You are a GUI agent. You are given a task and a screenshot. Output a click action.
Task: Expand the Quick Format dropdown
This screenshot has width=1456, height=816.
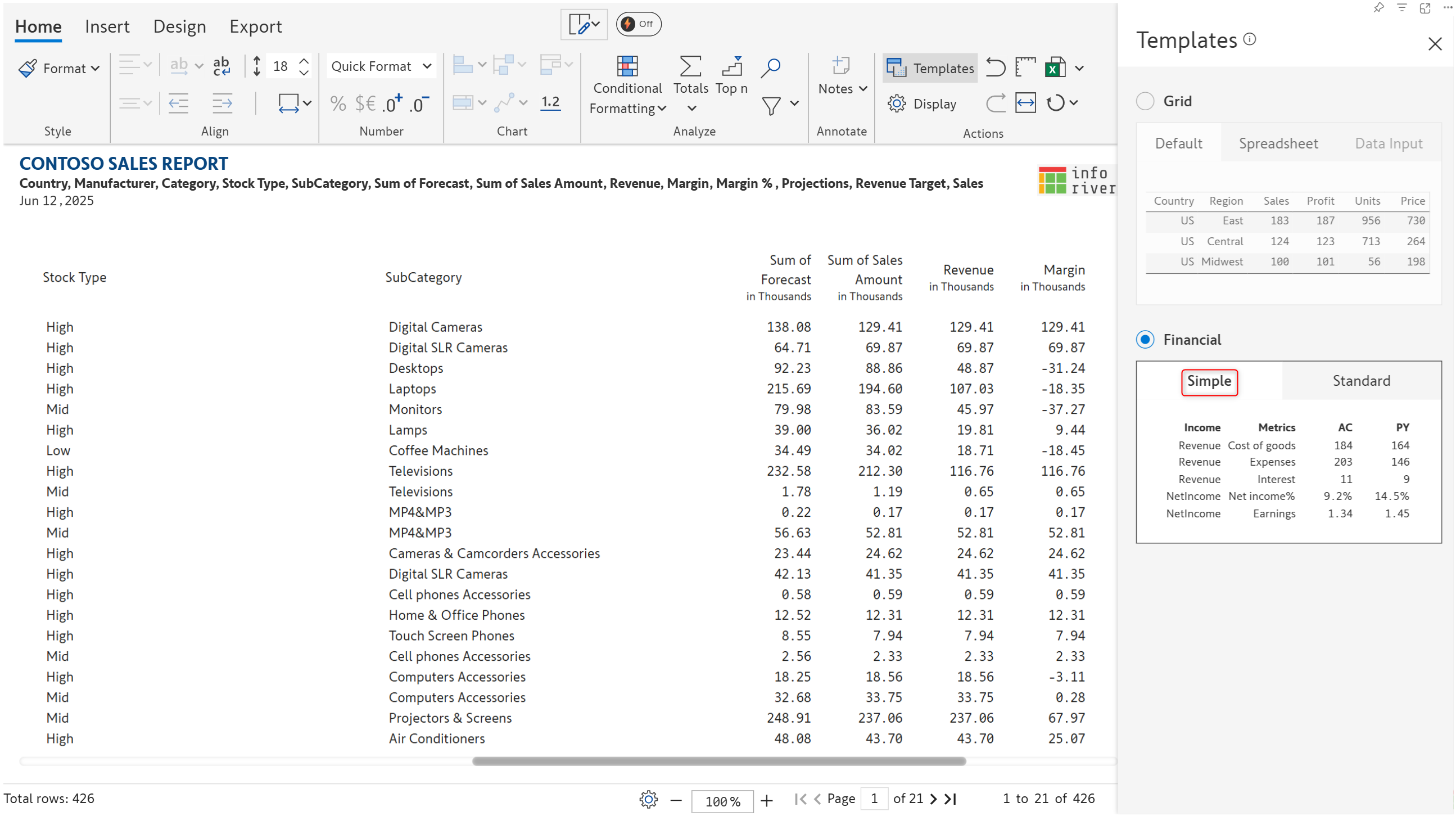point(381,66)
